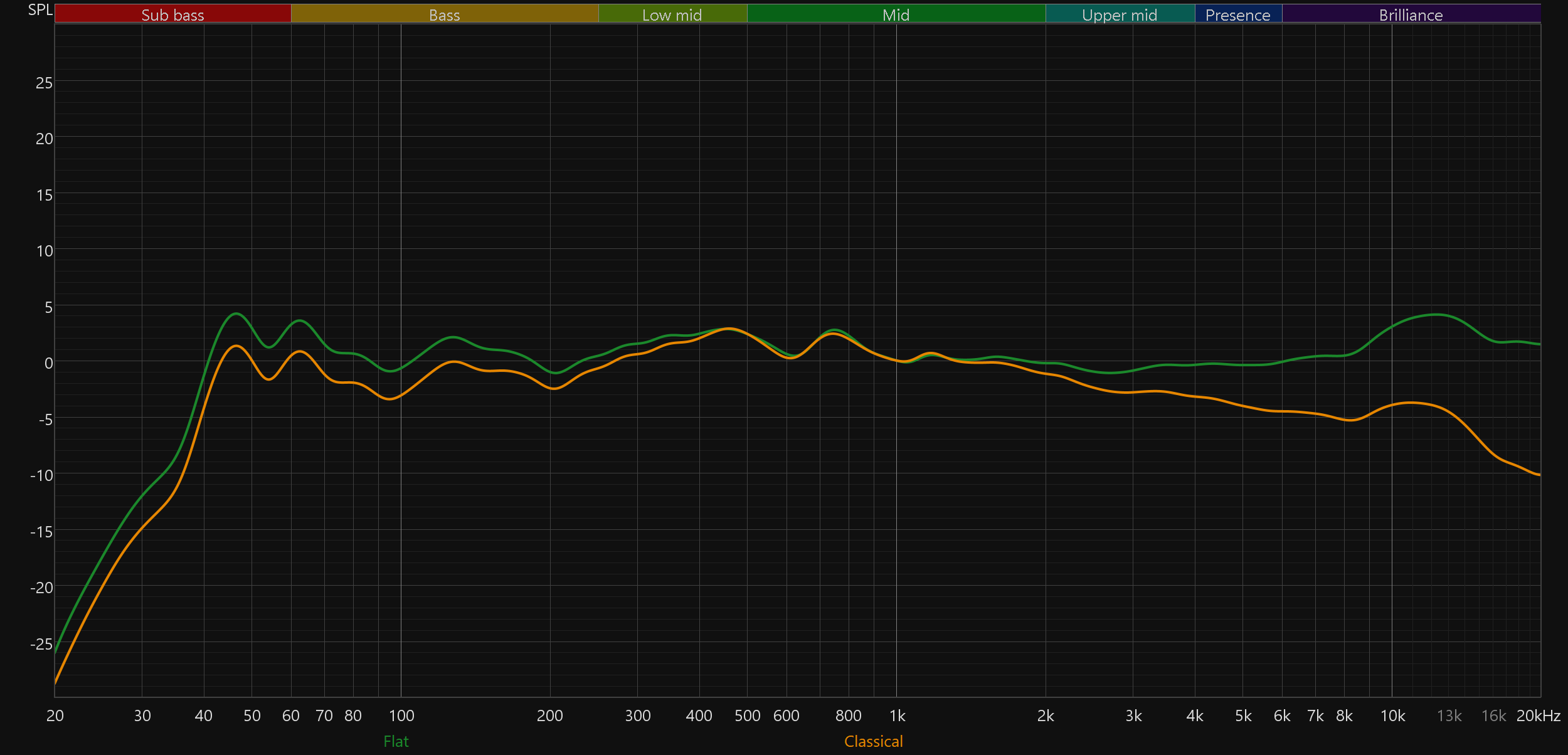Click the 20kHz frequency axis label
This screenshot has width=1568, height=755.
click(1538, 715)
